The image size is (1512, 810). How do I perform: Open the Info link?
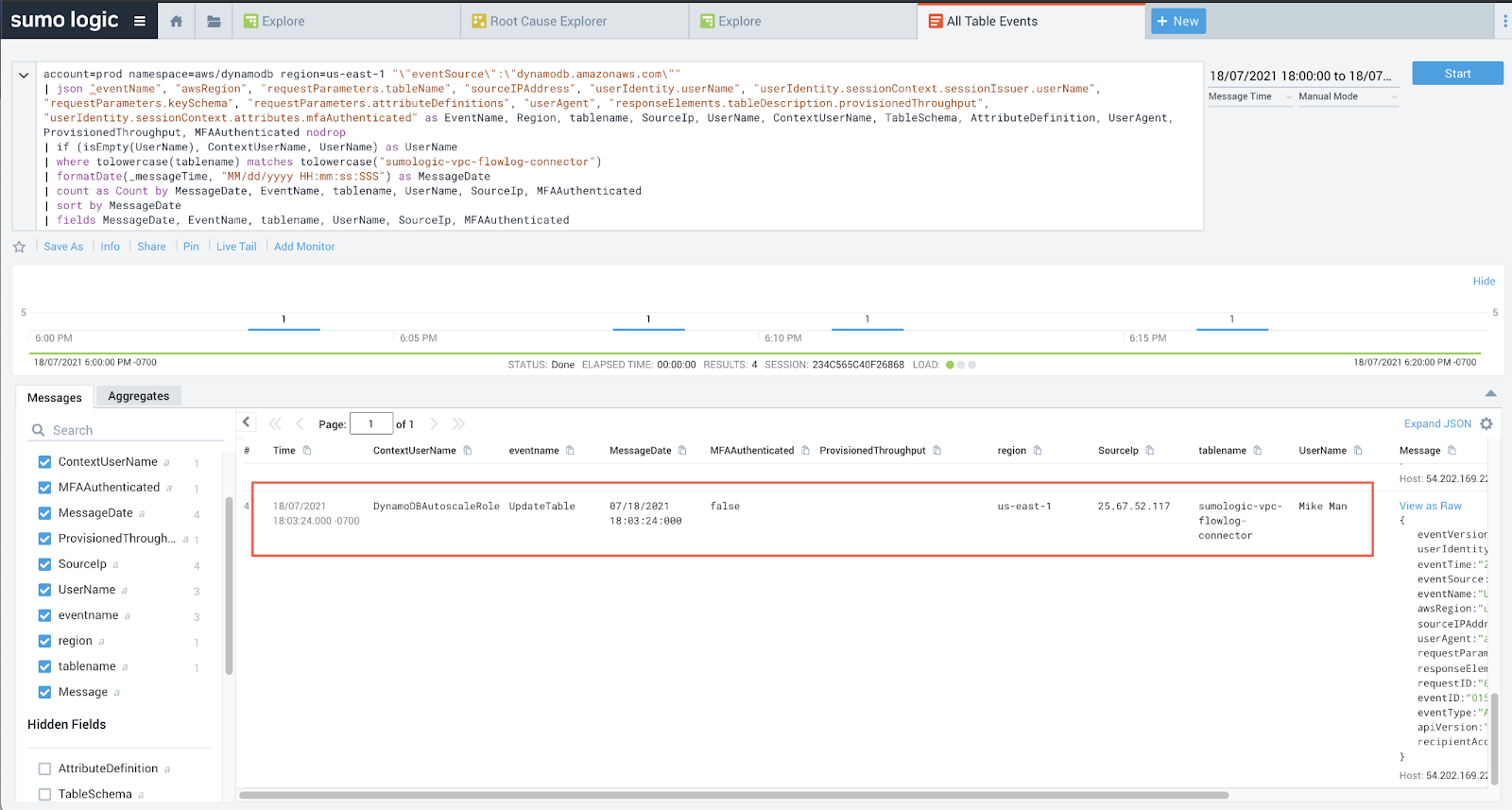(111, 247)
